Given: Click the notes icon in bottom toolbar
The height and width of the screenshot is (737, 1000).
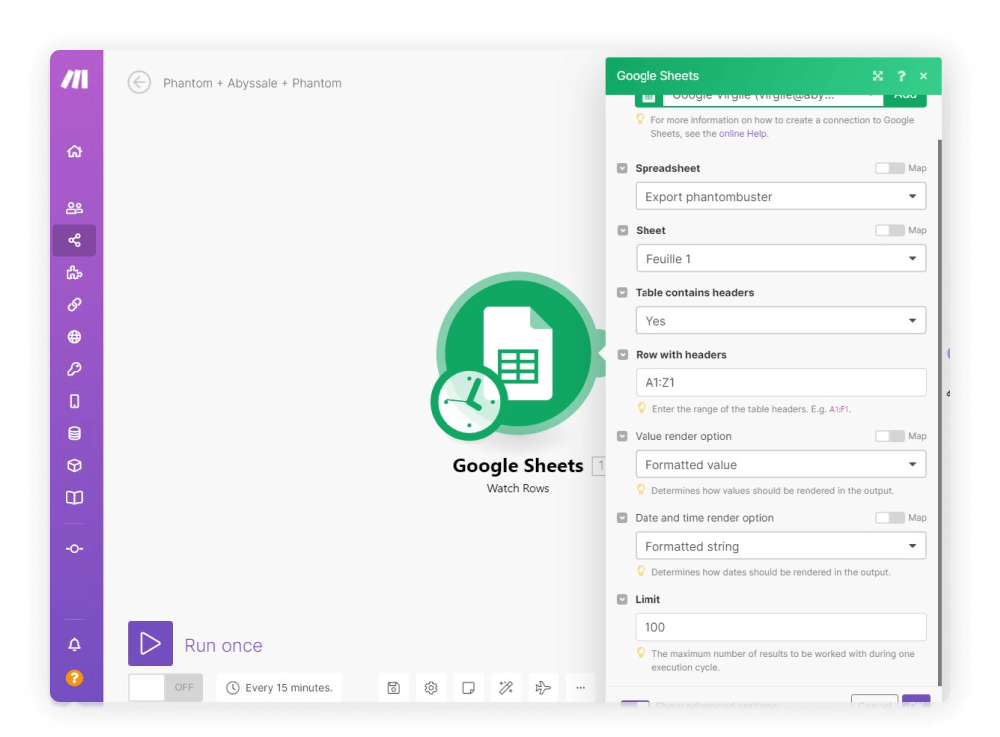Looking at the screenshot, I should coord(468,688).
